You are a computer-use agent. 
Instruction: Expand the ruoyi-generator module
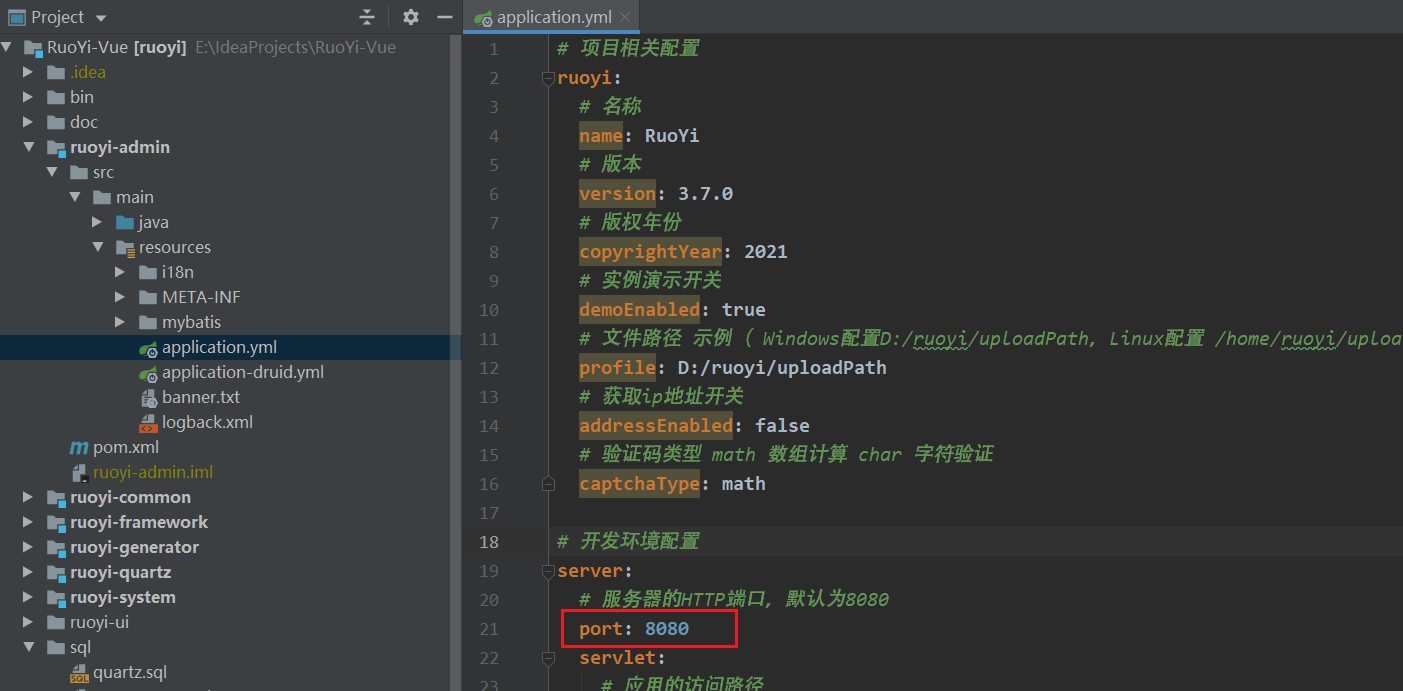click(29, 547)
